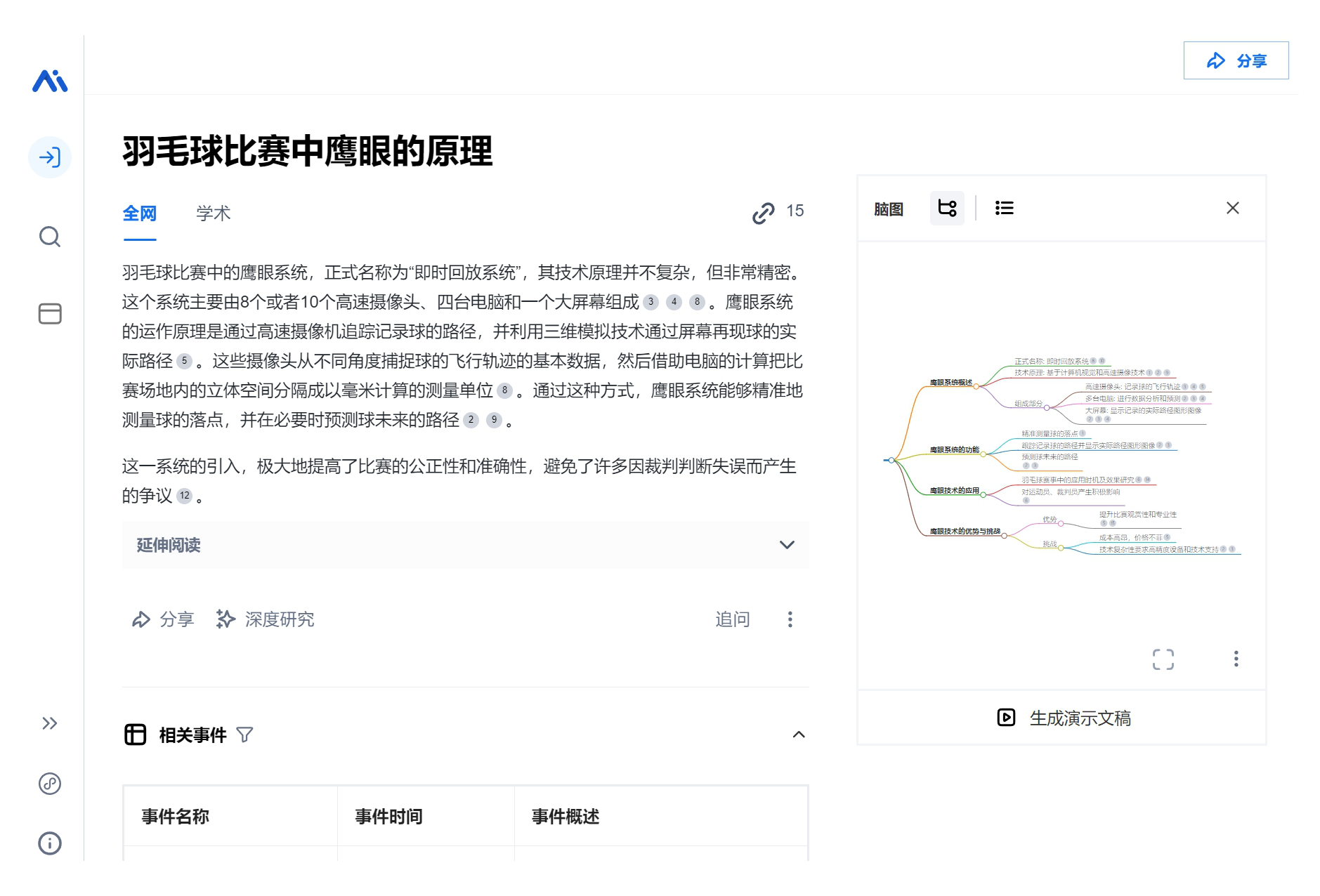Click citation badge 9

[x=494, y=420]
